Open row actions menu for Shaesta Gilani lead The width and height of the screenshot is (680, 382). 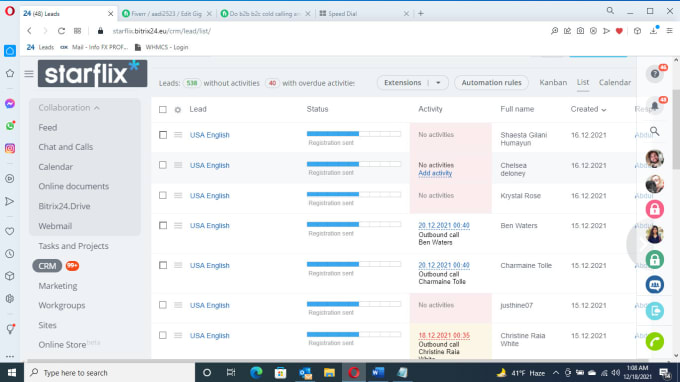(x=178, y=135)
